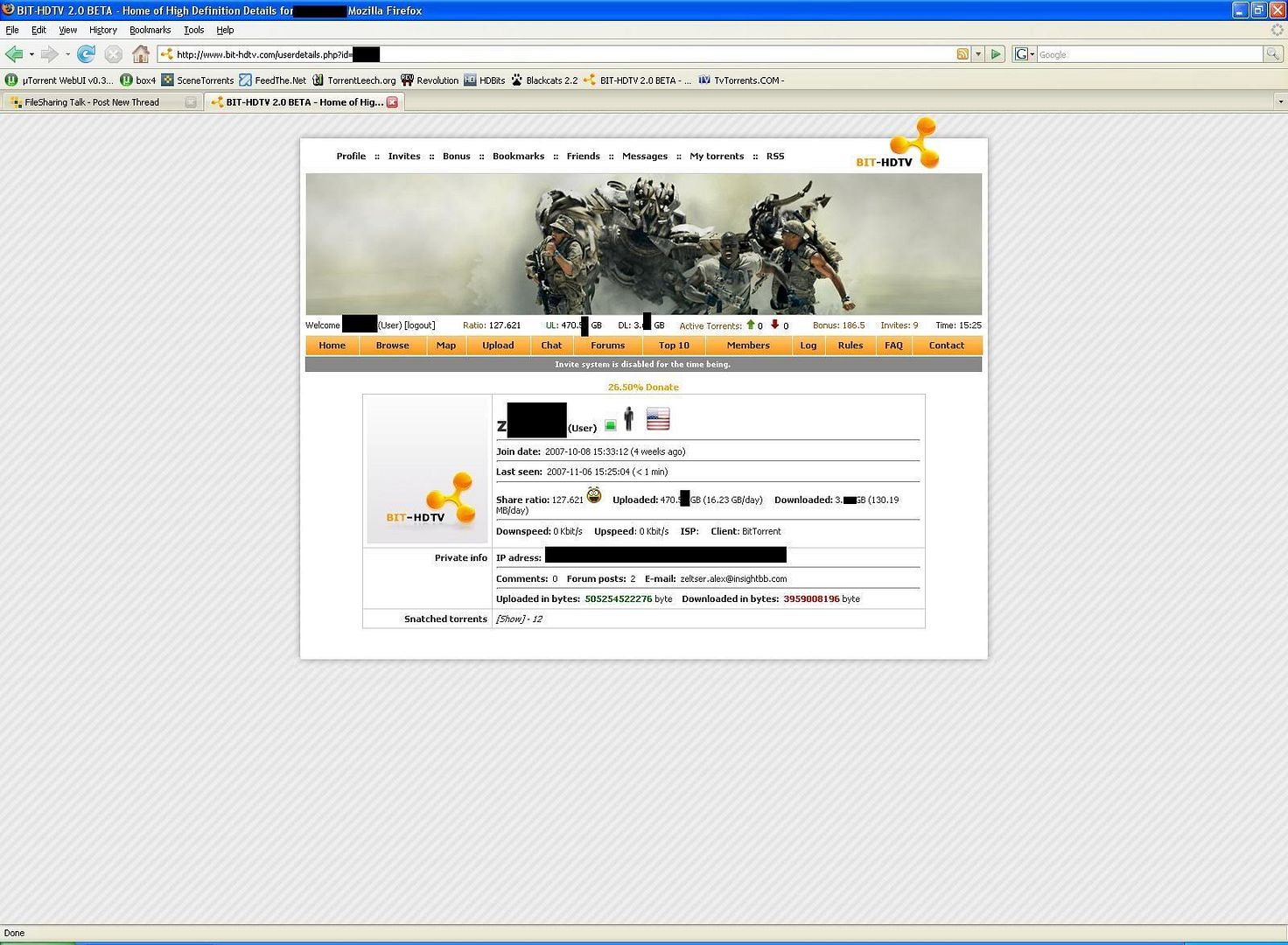Screen dimensions: 1288x945
Task: Go to the Firefox home page icon
Action: coord(141,54)
